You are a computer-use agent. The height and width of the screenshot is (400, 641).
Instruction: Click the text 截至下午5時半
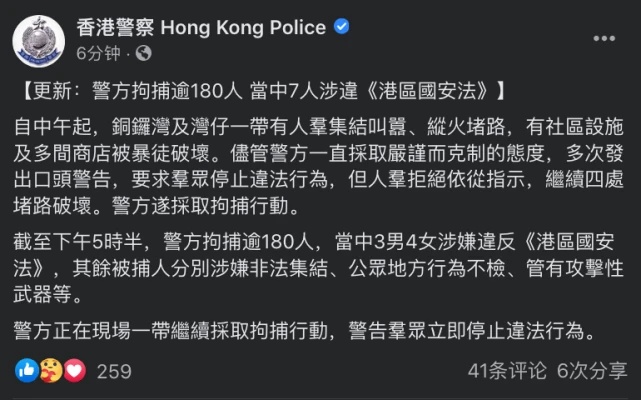[x=78, y=242]
